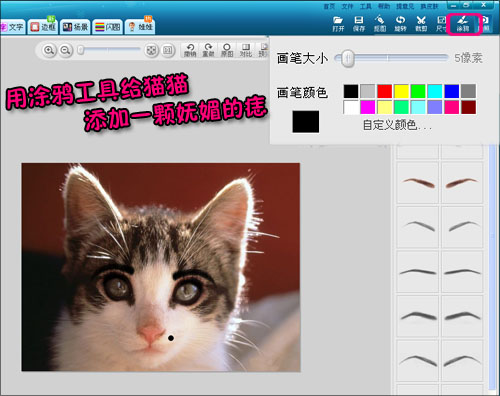The width and height of the screenshot is (500, 396).
Task: Open the 帮助 help menu
Action: (384, 6)
